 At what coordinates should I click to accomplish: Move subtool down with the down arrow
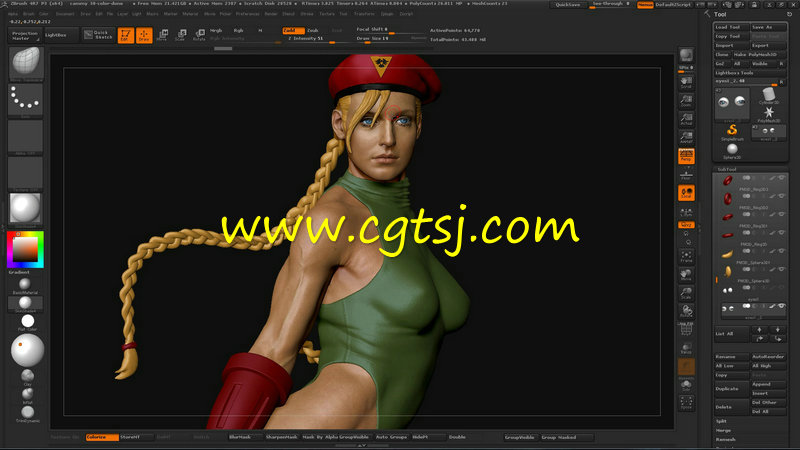point(778,330)
